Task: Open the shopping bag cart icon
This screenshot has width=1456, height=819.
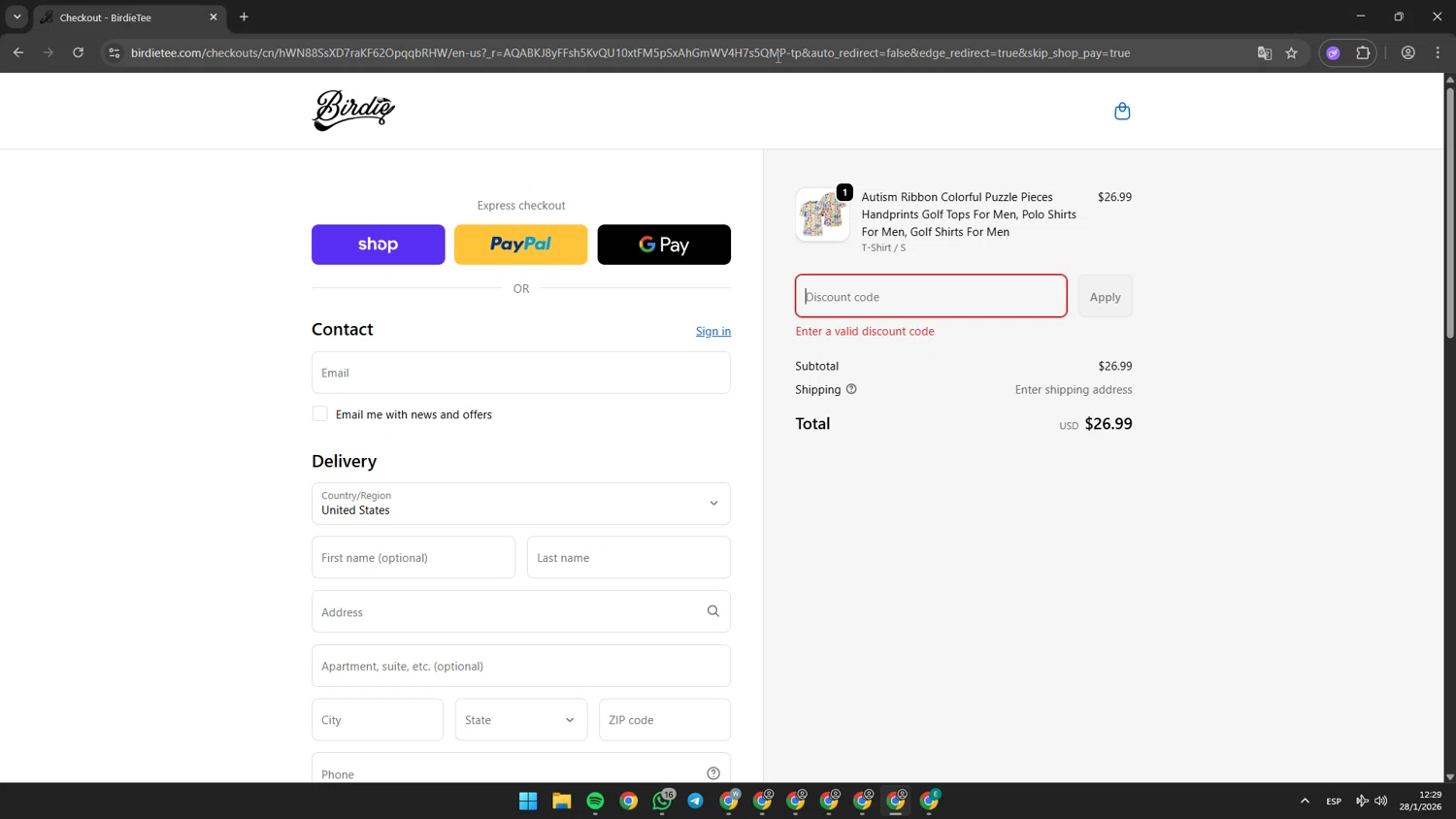Action: [1122, 111]
